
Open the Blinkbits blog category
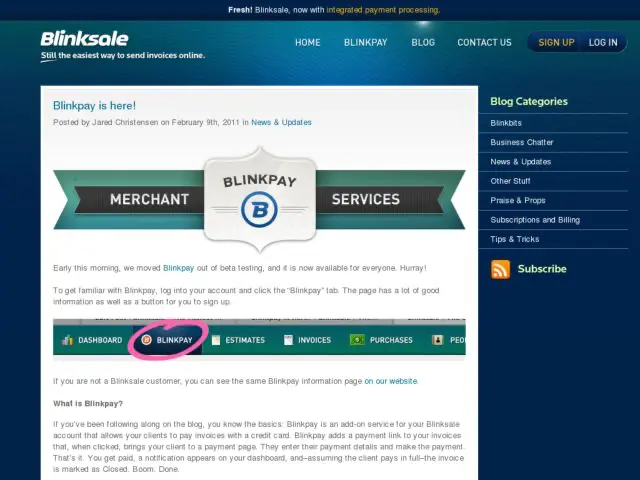(506, 123)
